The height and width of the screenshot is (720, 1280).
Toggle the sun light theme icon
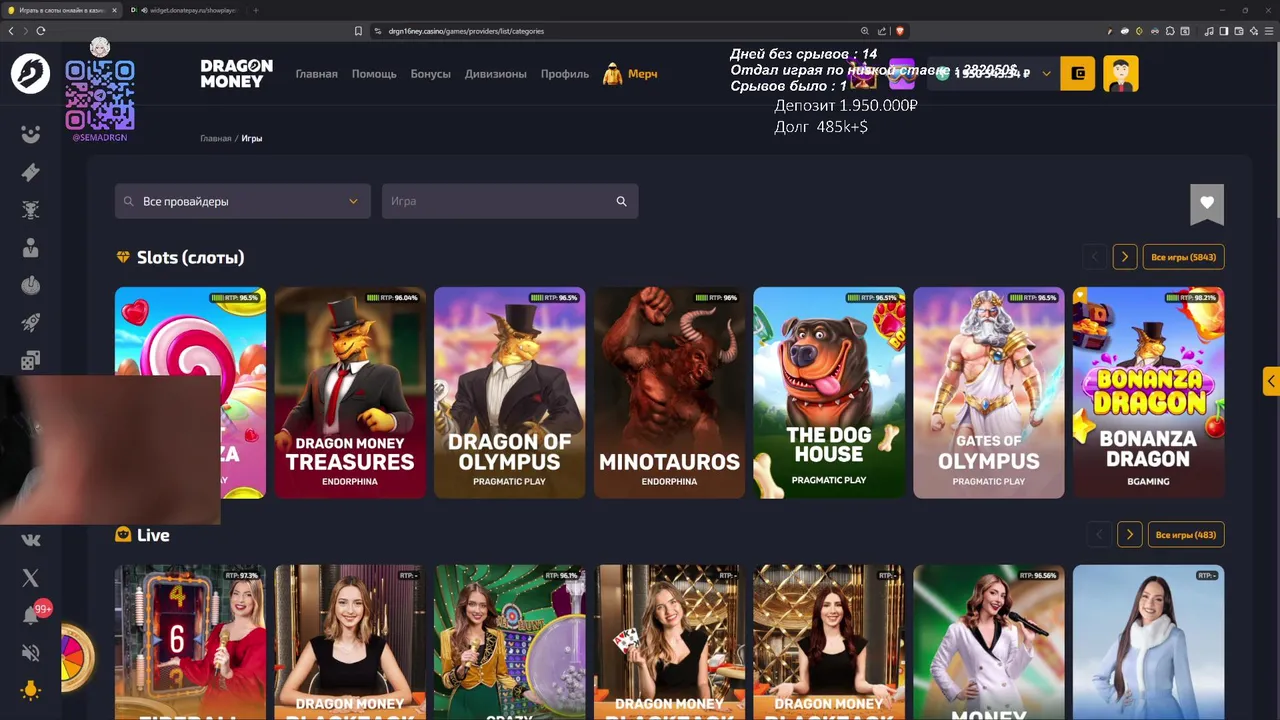coord(31,691)
